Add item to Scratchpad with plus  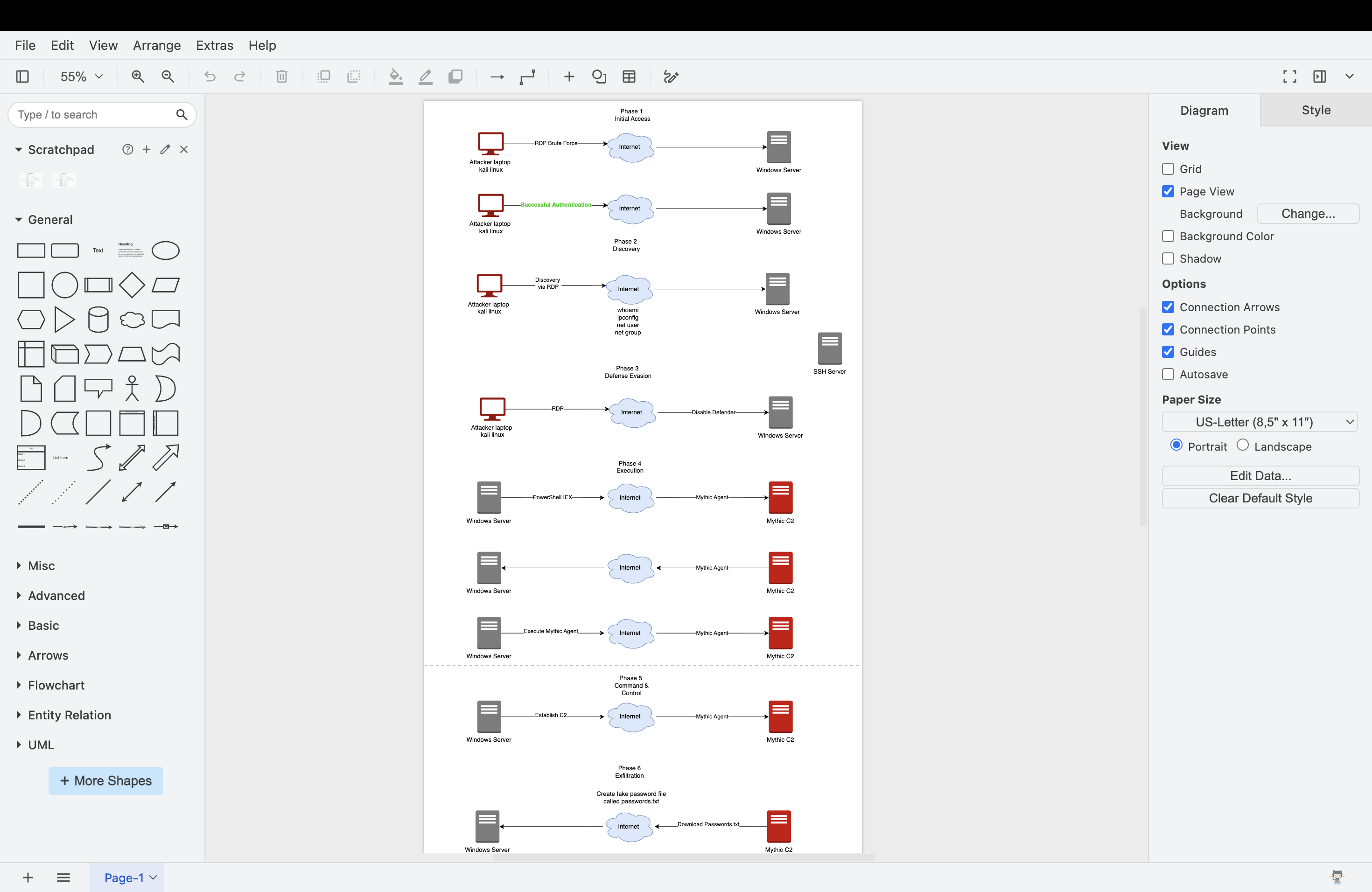click(147, 150)
